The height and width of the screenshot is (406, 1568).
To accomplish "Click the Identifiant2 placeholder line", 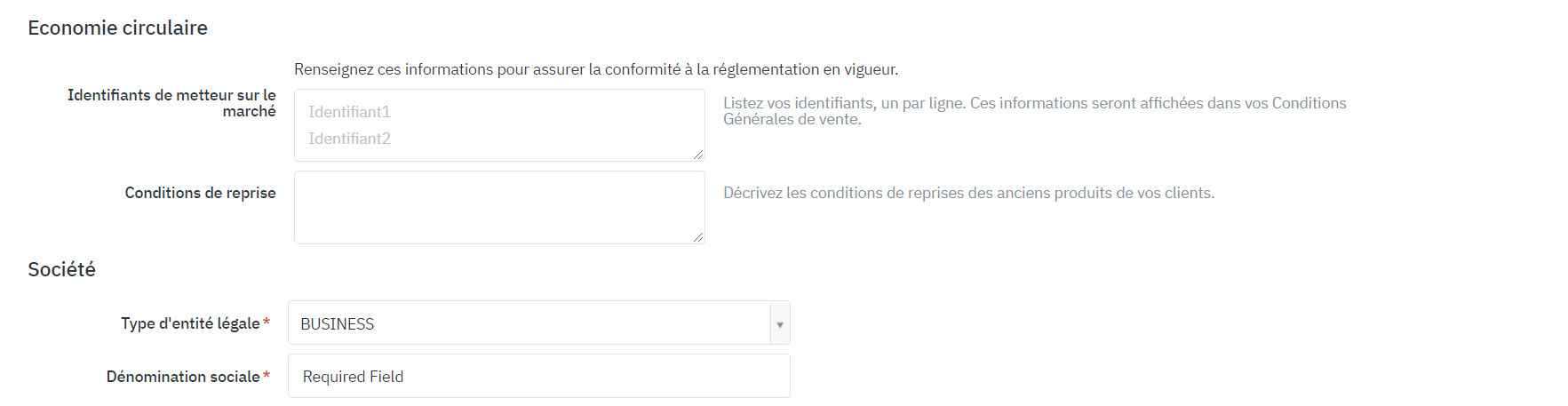I will 349,139.
